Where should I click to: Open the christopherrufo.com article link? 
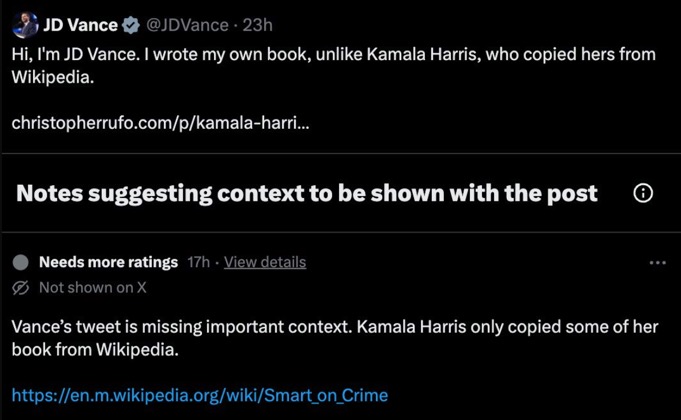pyautogui.click(x=160, y=123)
